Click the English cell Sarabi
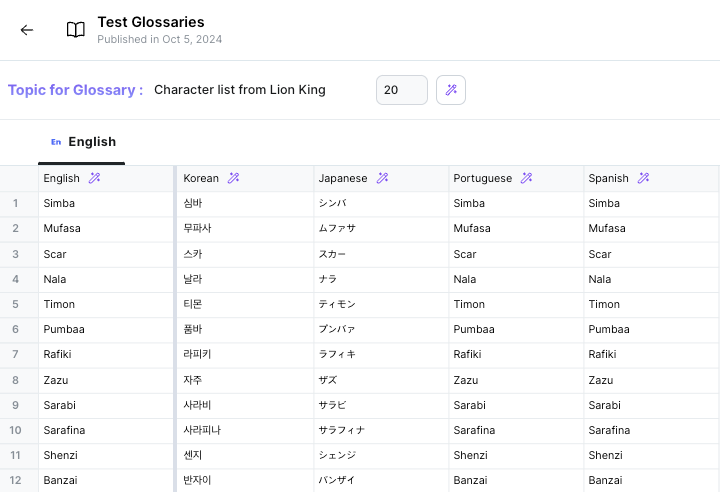The height and width of the screenshot is (492, 720). 106,405
